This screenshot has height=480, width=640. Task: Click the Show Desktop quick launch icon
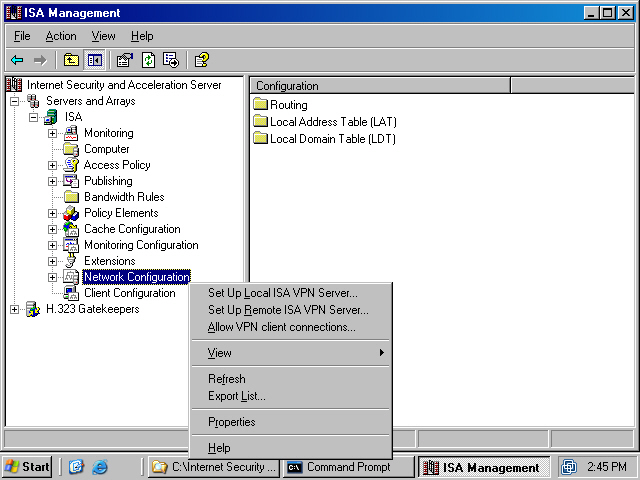pyautogui.click(x=76, y=467)
